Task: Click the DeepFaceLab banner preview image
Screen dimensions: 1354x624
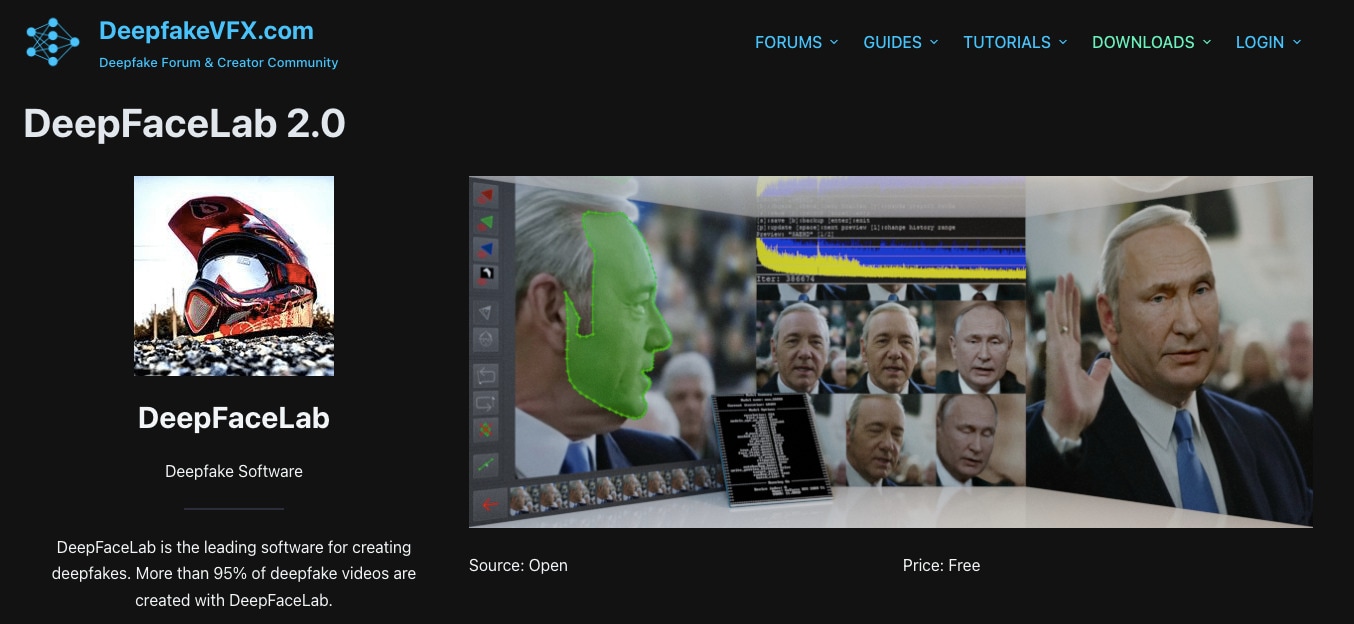Action: tap(890, 352)
